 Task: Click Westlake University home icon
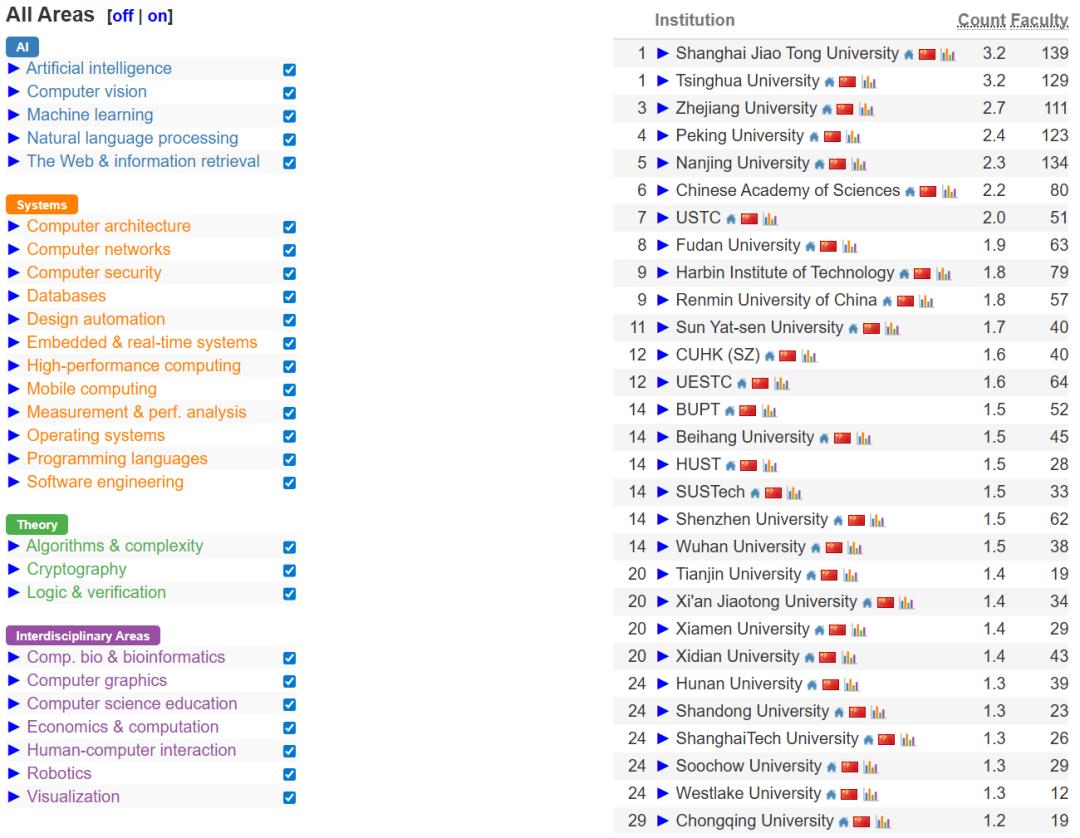tap(831, 795)
